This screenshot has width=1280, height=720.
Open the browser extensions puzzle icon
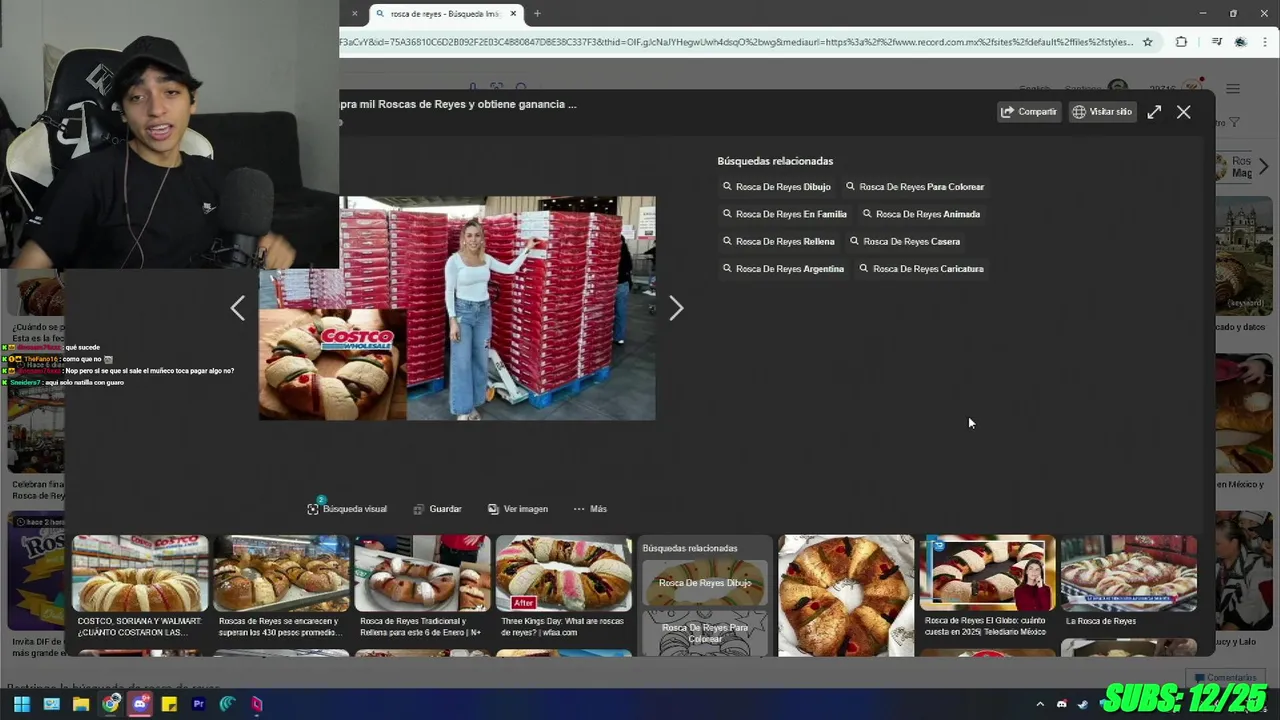coord(1181,42)
